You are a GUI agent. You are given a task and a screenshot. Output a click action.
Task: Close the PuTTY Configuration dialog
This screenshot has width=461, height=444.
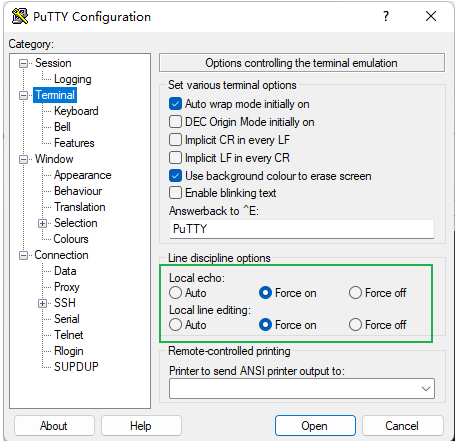431,16
